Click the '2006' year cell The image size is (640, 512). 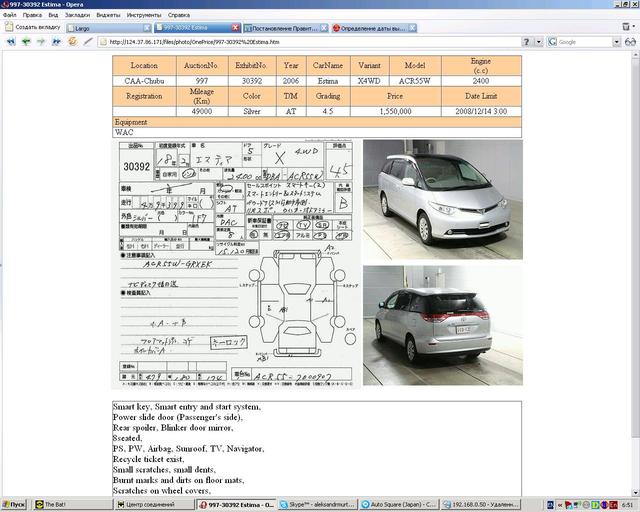tap(291, 81)
